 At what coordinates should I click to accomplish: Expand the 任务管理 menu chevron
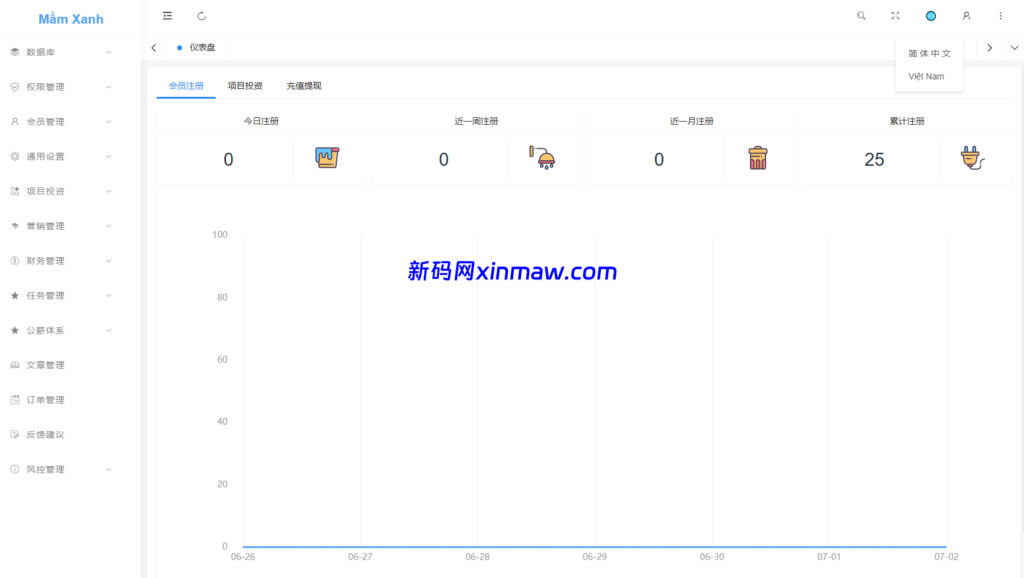(108, 295)
